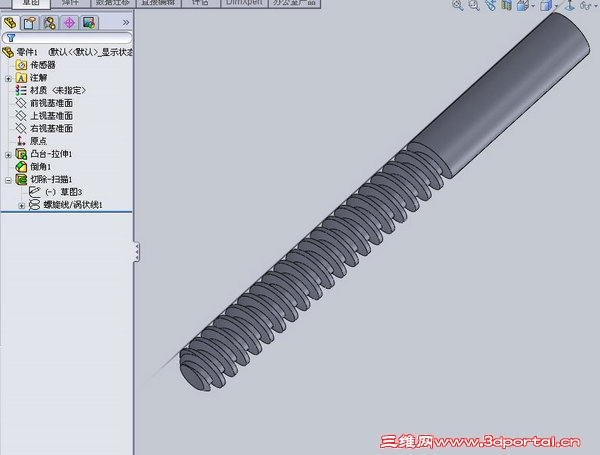
Task: Collapse the 切除-扫描1 feature node
Action: pyautogui.click(x=8, y=180)
